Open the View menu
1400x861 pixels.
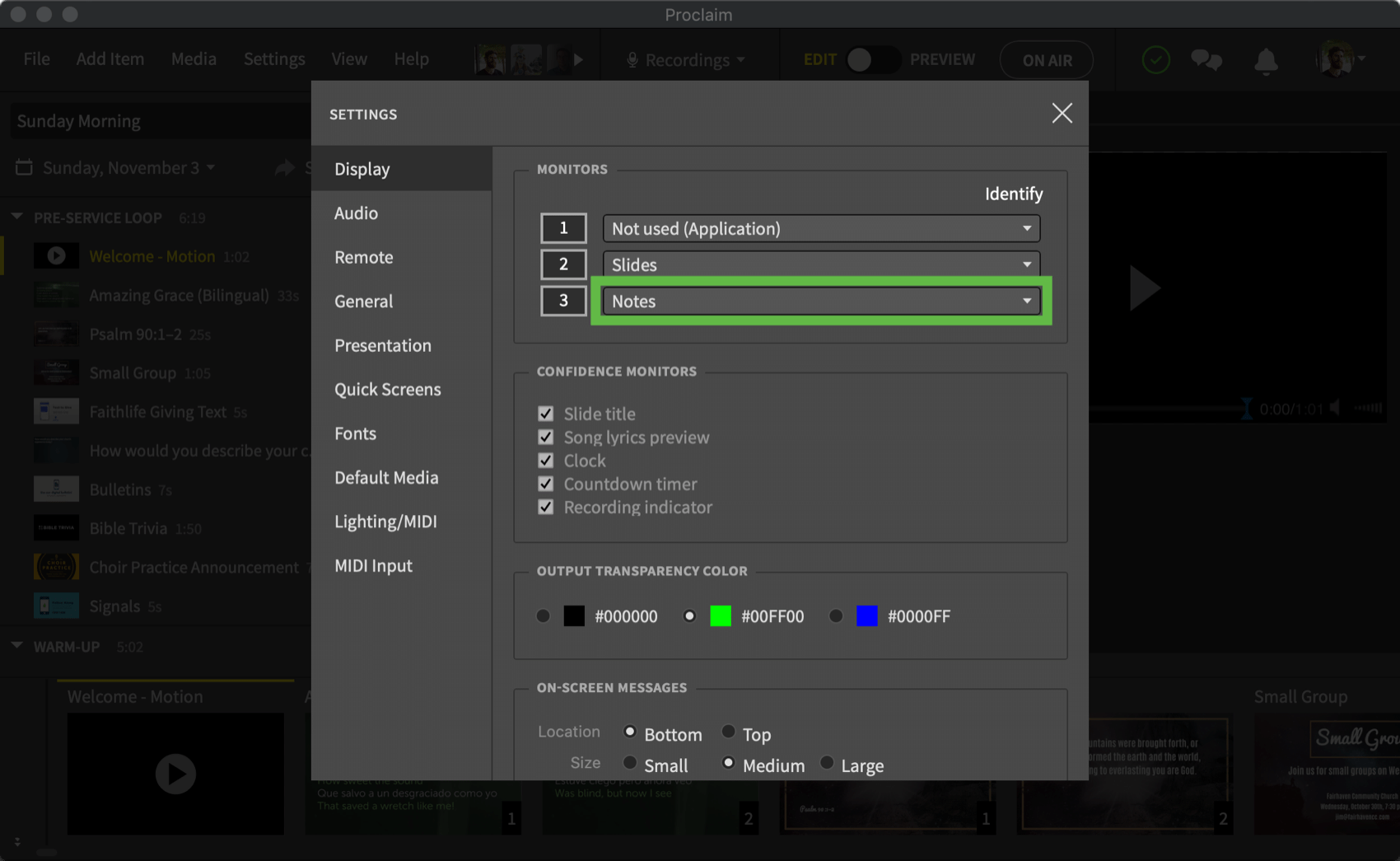(x=349, y=59)
